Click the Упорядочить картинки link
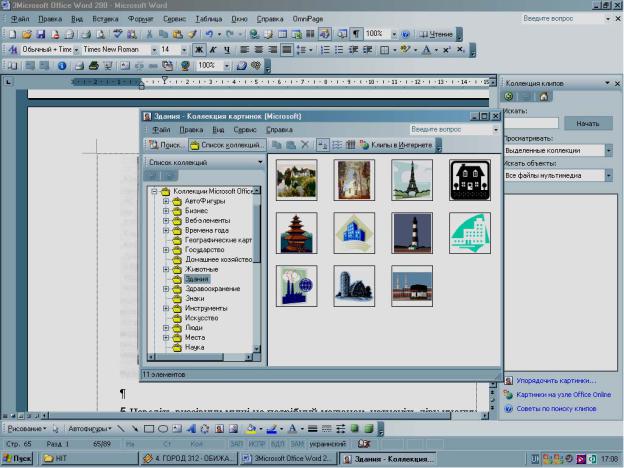 click(556, 381)
